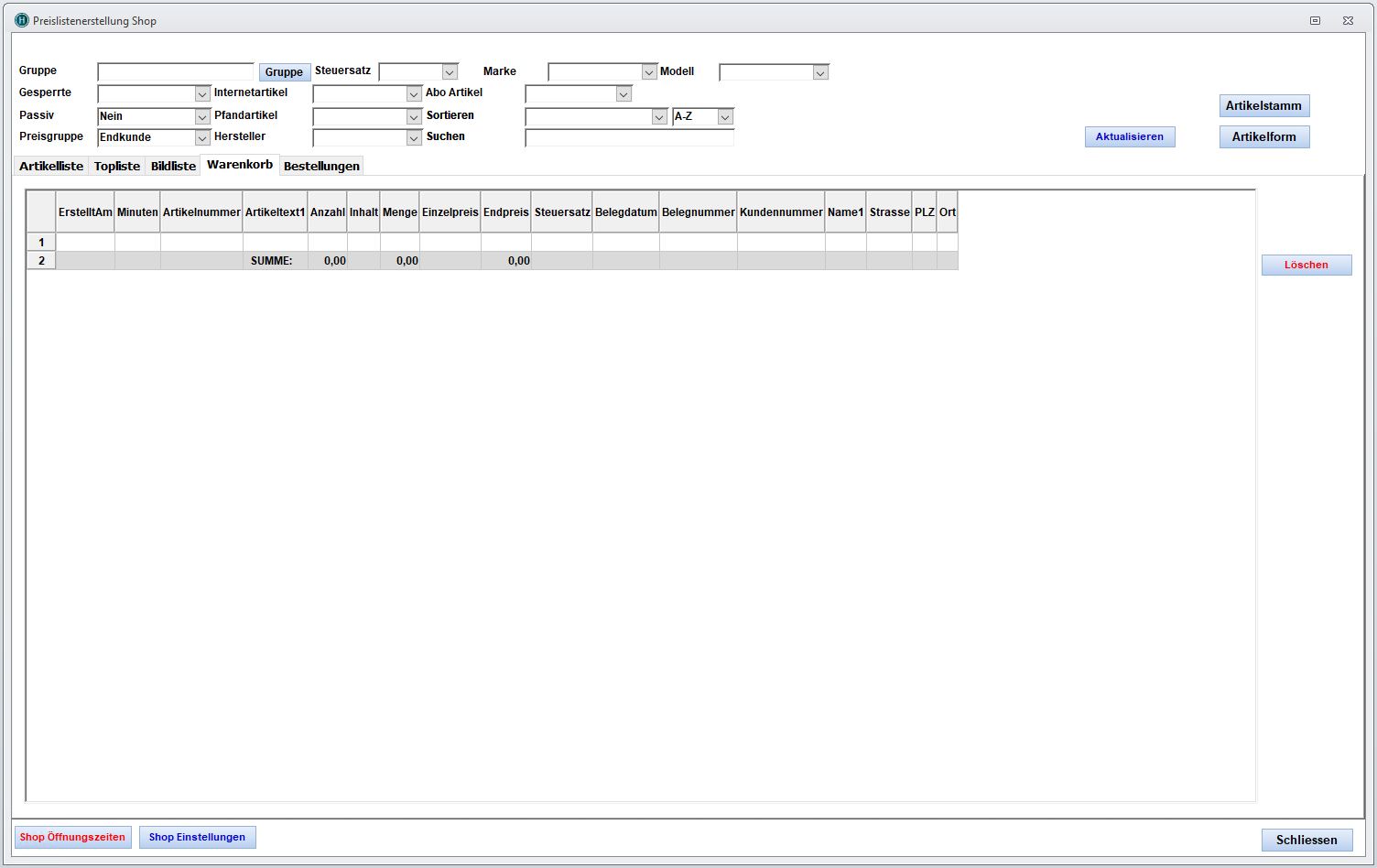This screenshot has width=1377, height=868.
Task: Open Shop Einstellungen
Action: point(197,837)
